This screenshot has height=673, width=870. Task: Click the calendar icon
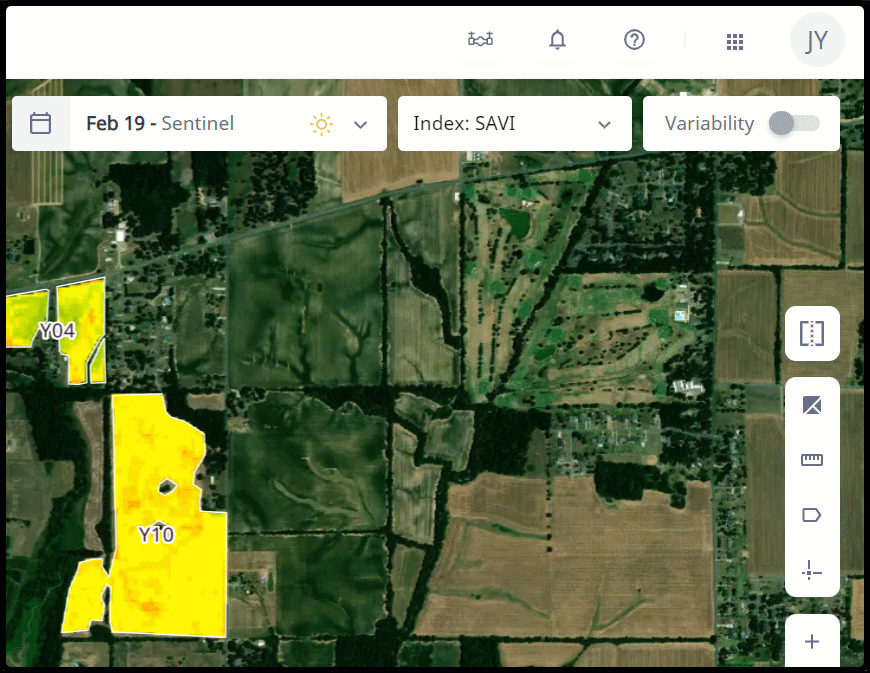pos(41,124)
